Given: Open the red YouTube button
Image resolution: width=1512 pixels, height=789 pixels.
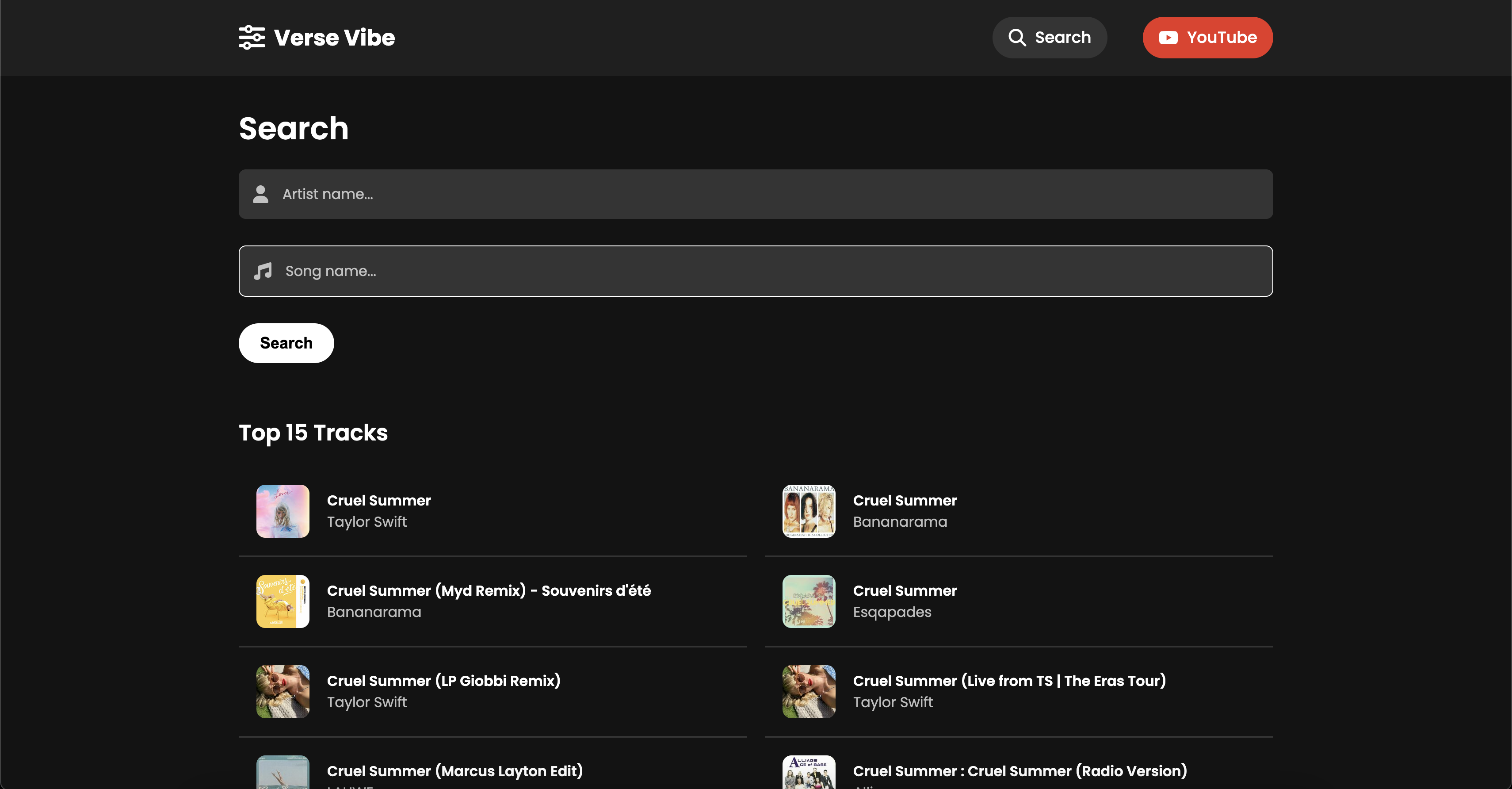Looking at the screenshot, I should (x=1207, y=38).
